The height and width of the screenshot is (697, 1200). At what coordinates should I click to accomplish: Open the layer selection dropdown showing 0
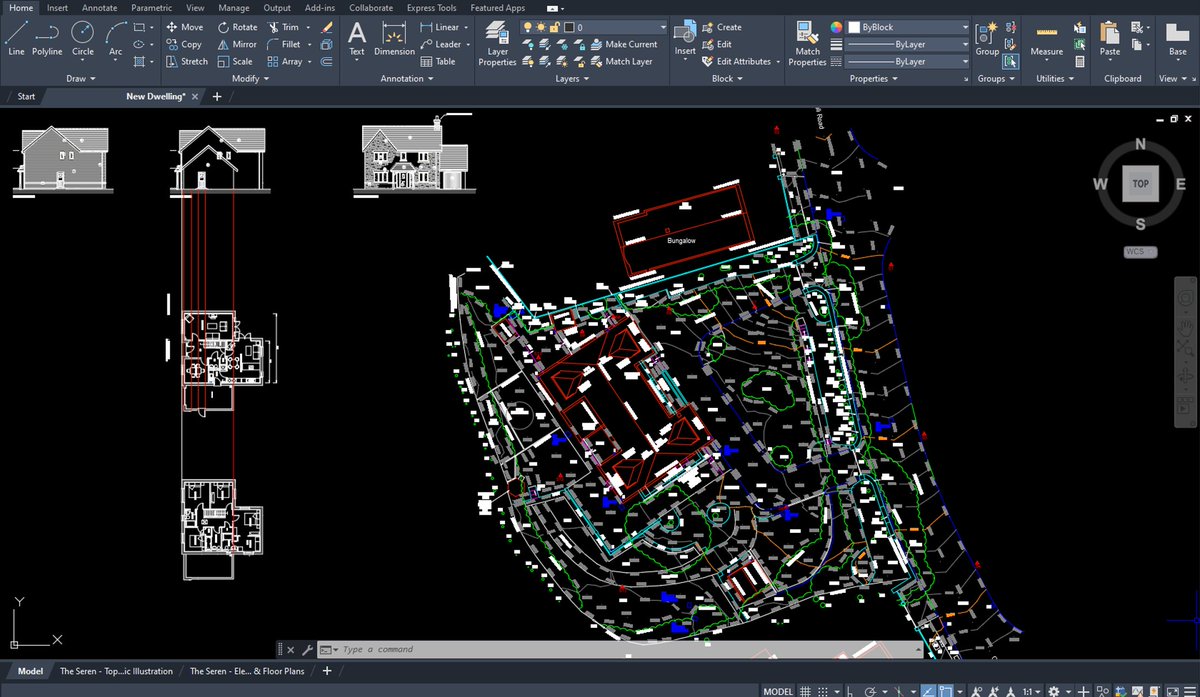594,27
